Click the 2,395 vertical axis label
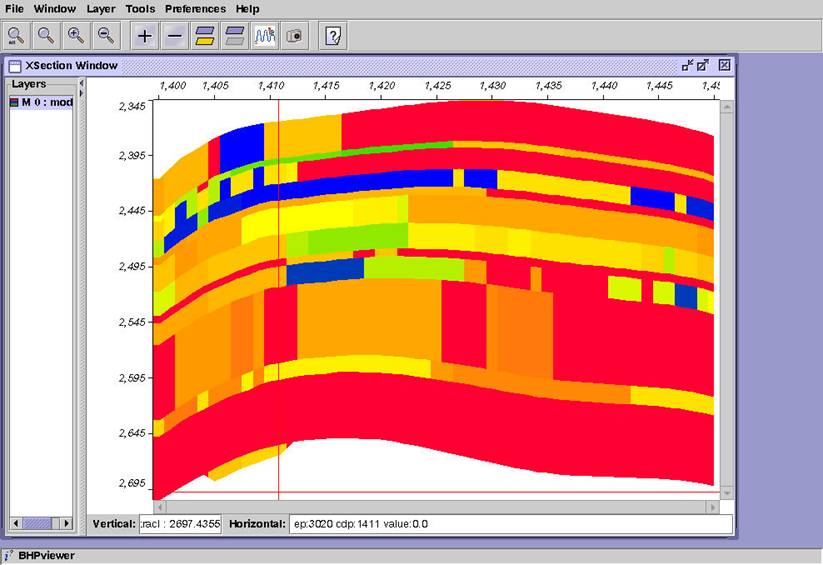This screenshot has height=565, width=823. (132, 155)
